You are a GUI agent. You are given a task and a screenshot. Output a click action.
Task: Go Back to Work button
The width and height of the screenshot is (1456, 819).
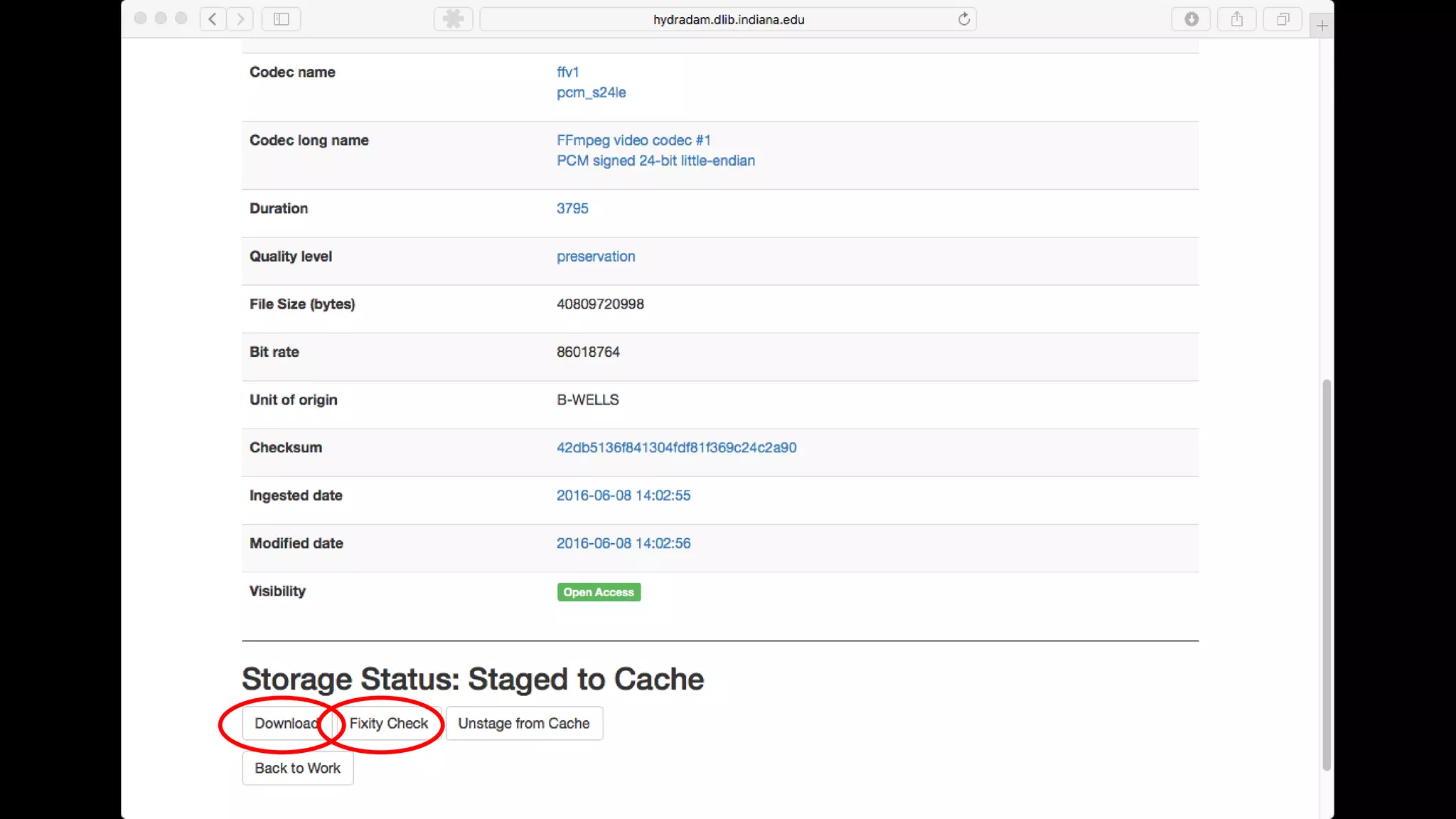(x=297, y=768)
